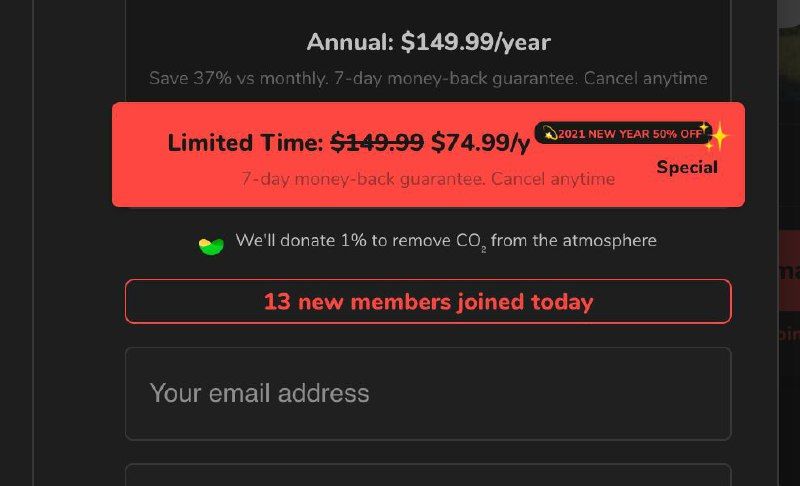Click the red page element behind the dialog's right edge
This screenshot has height=486, width=800.
click(x=787, y=270)
